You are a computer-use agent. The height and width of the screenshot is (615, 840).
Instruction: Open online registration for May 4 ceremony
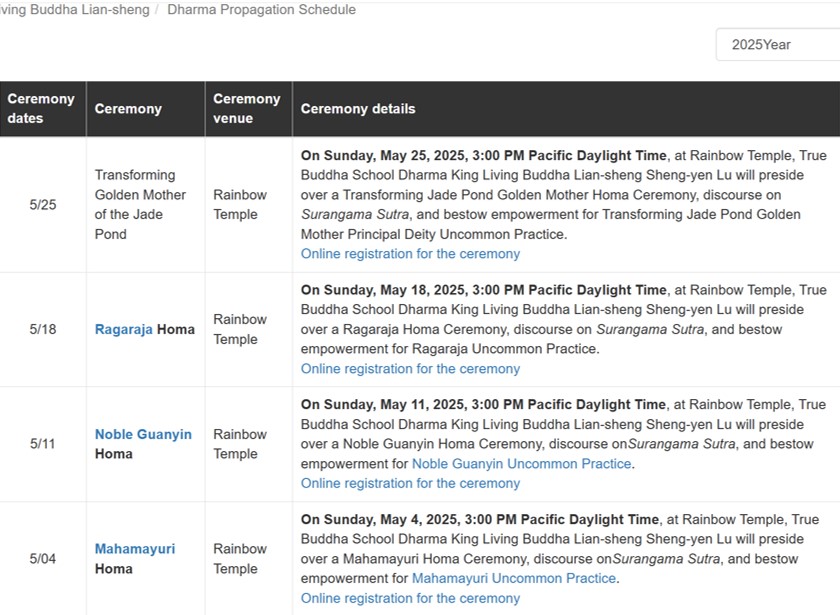(x=410, y=598)
